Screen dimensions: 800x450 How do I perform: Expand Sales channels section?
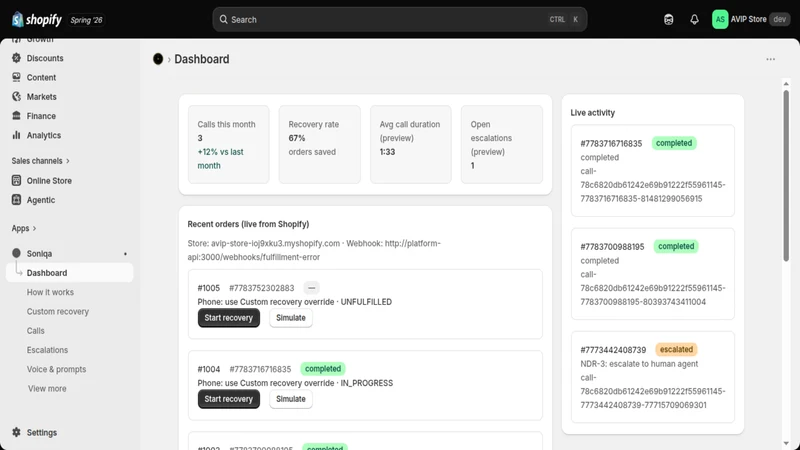40,161
